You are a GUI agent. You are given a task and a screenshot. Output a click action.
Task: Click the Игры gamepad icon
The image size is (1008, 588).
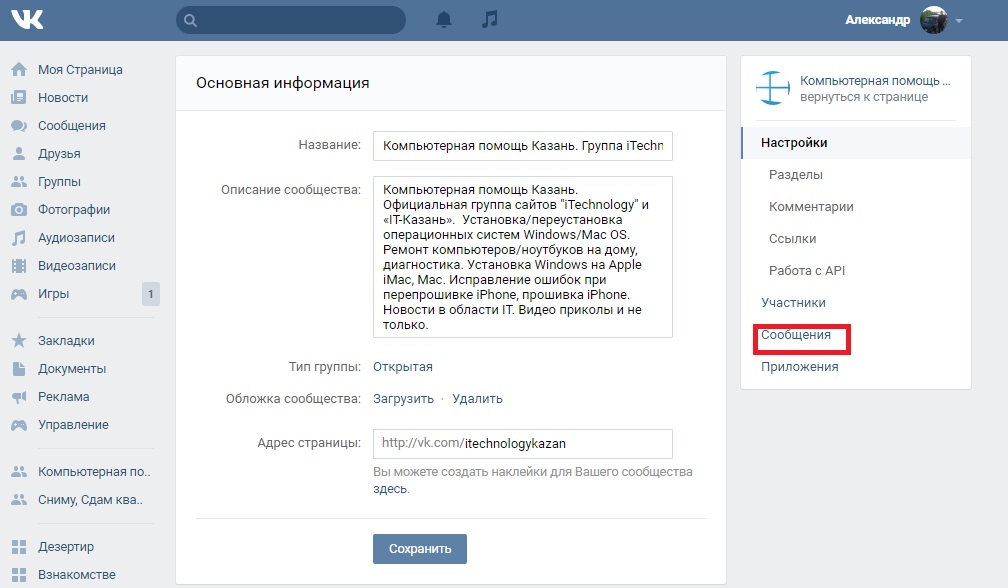click(x=18, y=294)
